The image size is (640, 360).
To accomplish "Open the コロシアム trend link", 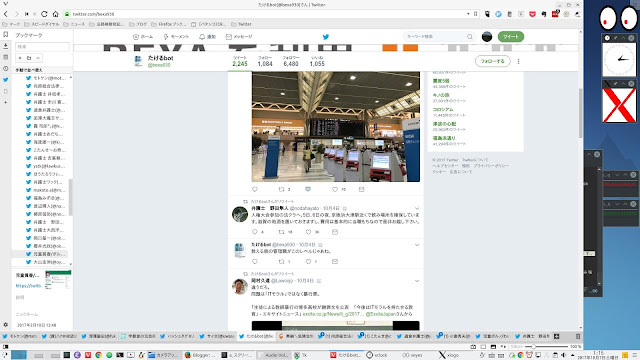I will (x=443, y=109).
